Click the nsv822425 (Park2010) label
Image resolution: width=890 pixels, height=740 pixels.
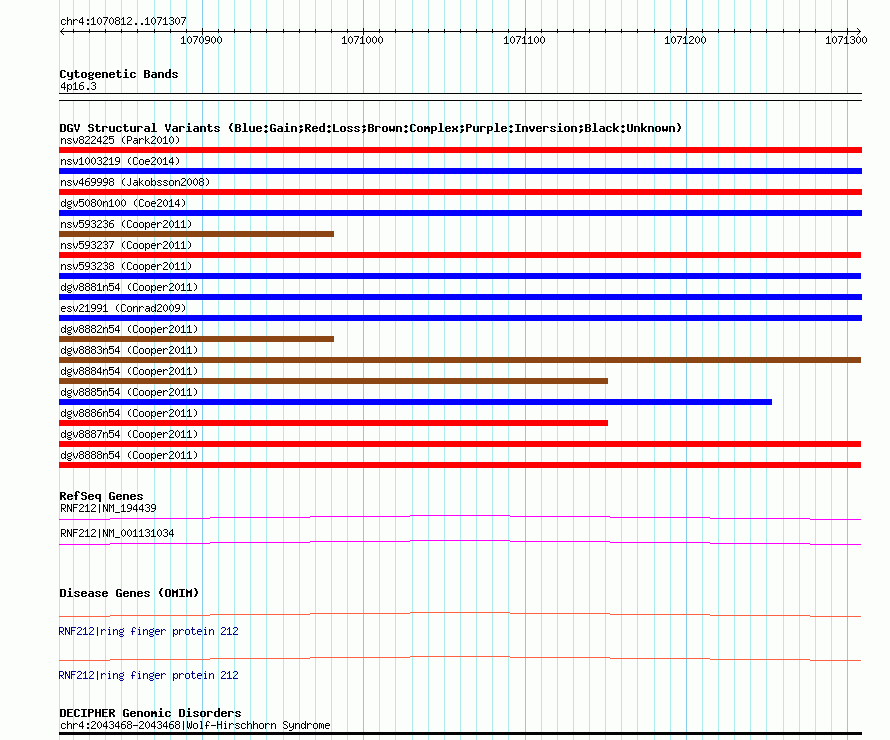tap(120, 140)
